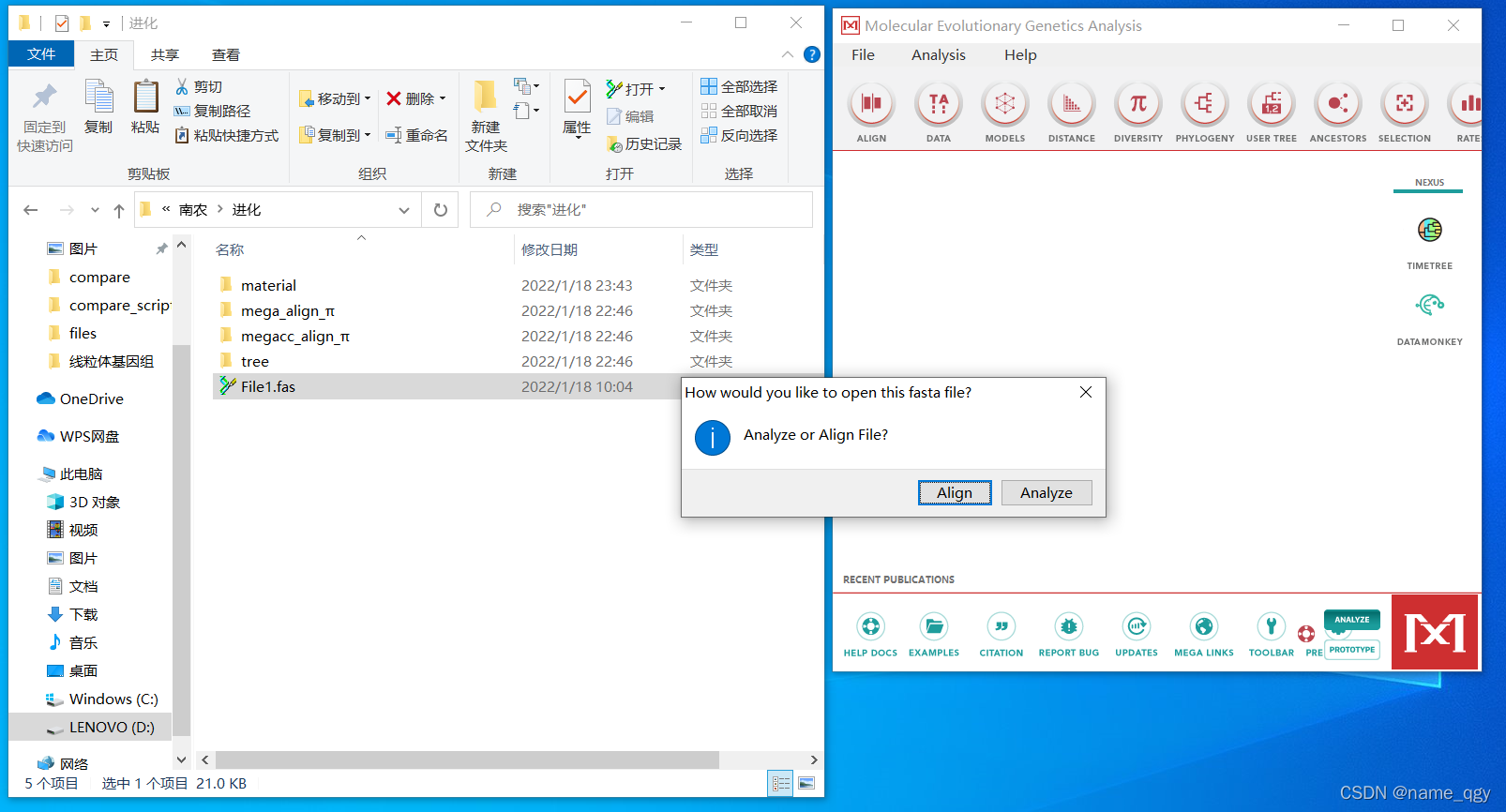Switch to large icons view in Explorer
Screen dimensions: 1506x812
point(806,783)
